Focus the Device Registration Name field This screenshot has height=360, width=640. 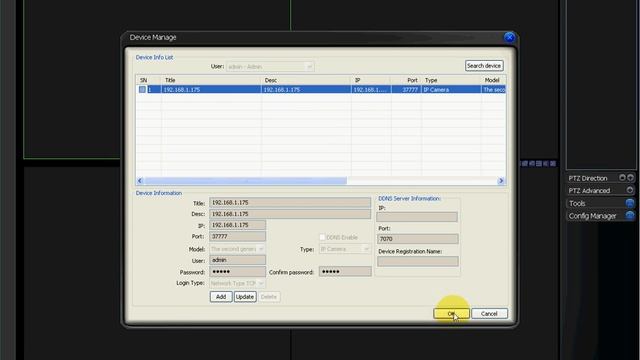(418, 262)
